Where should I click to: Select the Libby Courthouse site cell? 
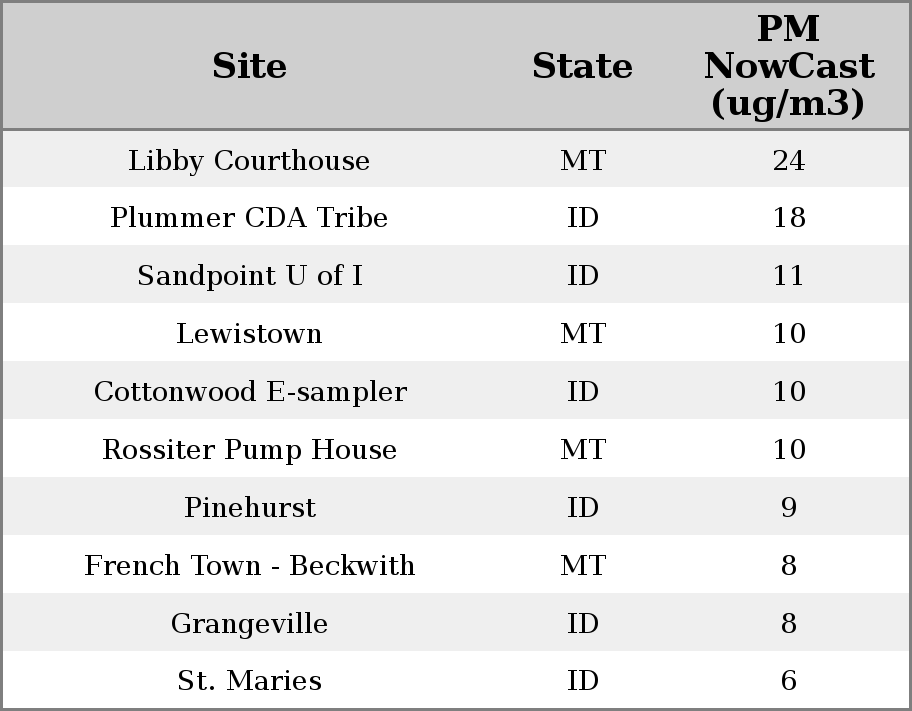pyautogui.click(x=249, y=161)
